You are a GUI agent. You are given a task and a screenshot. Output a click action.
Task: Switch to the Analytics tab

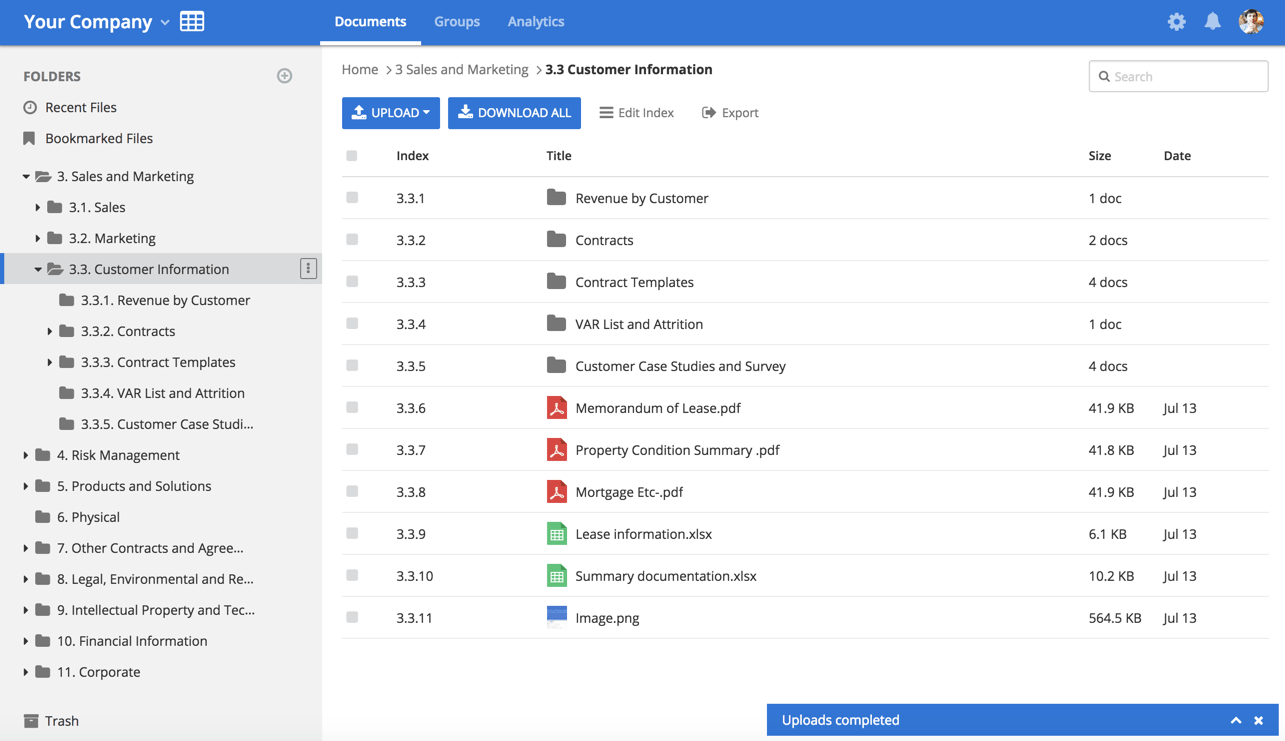pos(535,21)
